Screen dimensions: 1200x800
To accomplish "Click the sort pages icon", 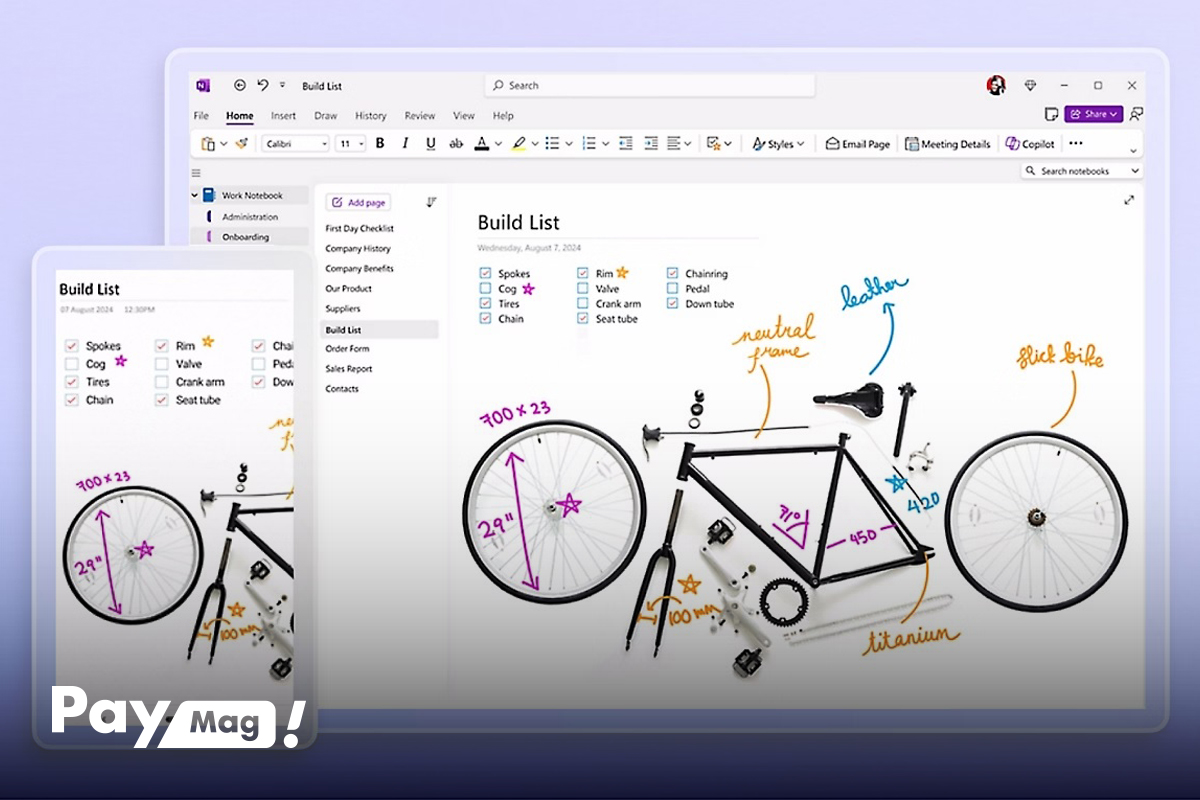I will (x=431, y=202).
